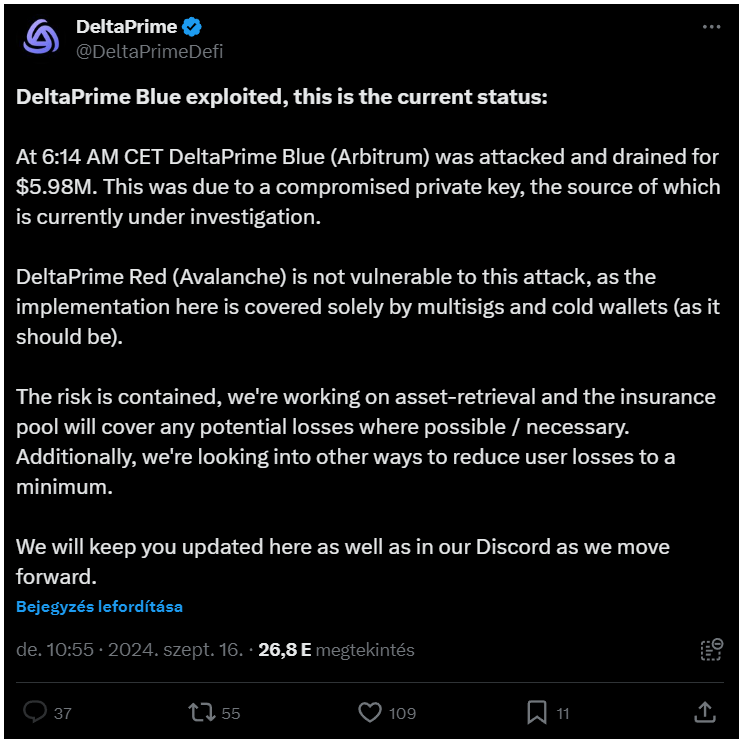
Task: Toggle the heart like icon
Action: click(370, 712)
